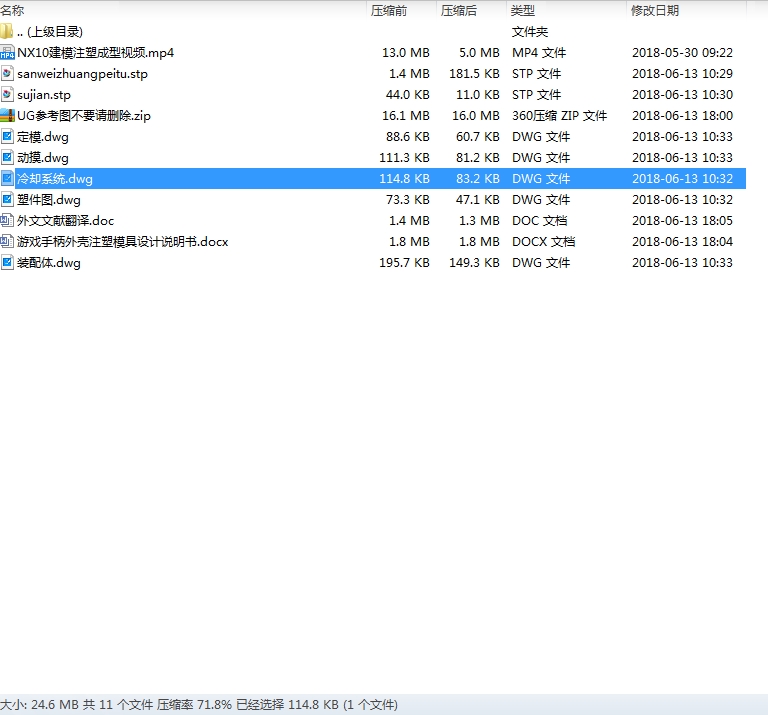
Task: Select file NX10建模注塑成型视频.mp4
Action: [x=96, y=52]
